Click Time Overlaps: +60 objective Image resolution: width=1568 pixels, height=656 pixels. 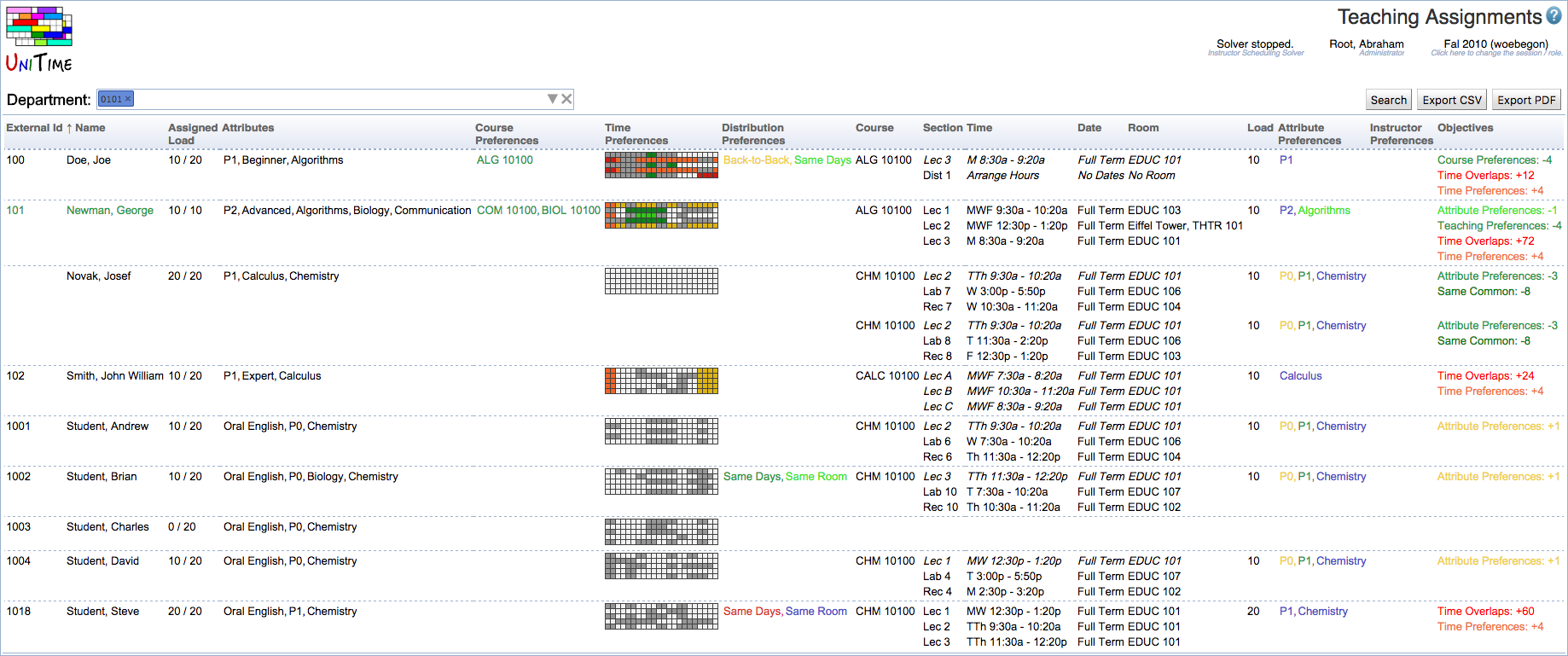[1485, 611]
